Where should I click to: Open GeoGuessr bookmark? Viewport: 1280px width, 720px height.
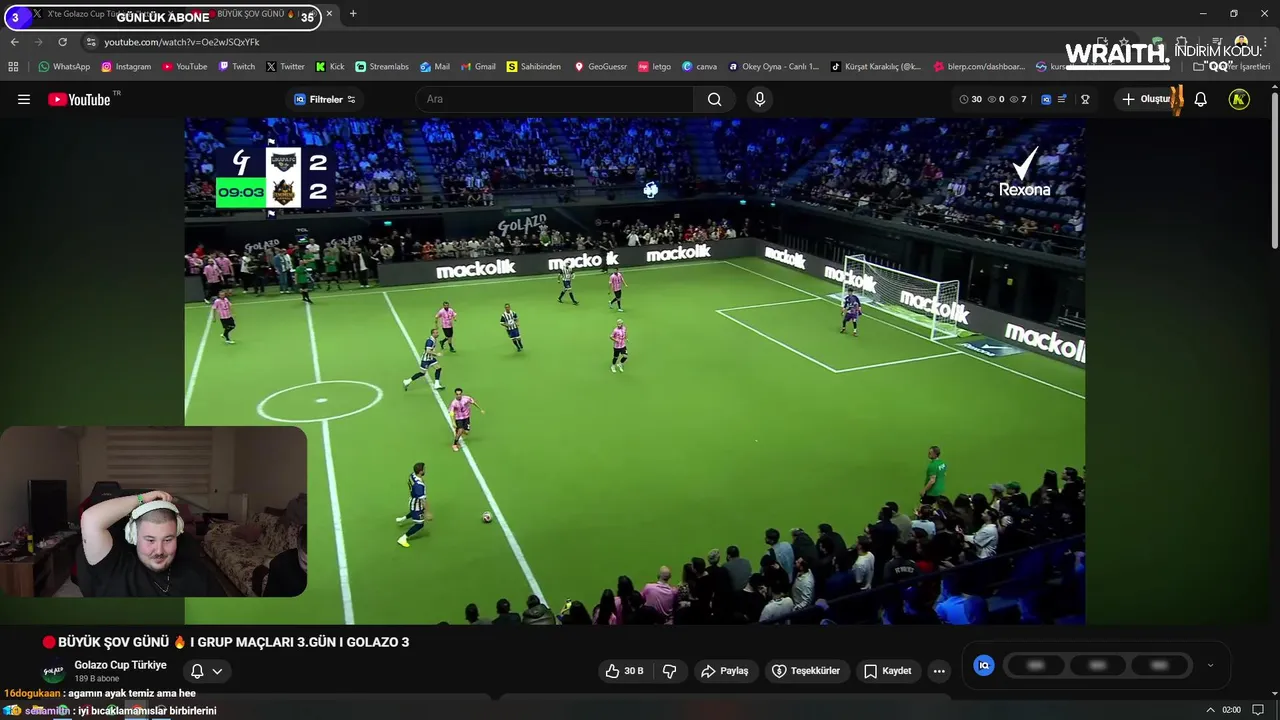(600, 67)
